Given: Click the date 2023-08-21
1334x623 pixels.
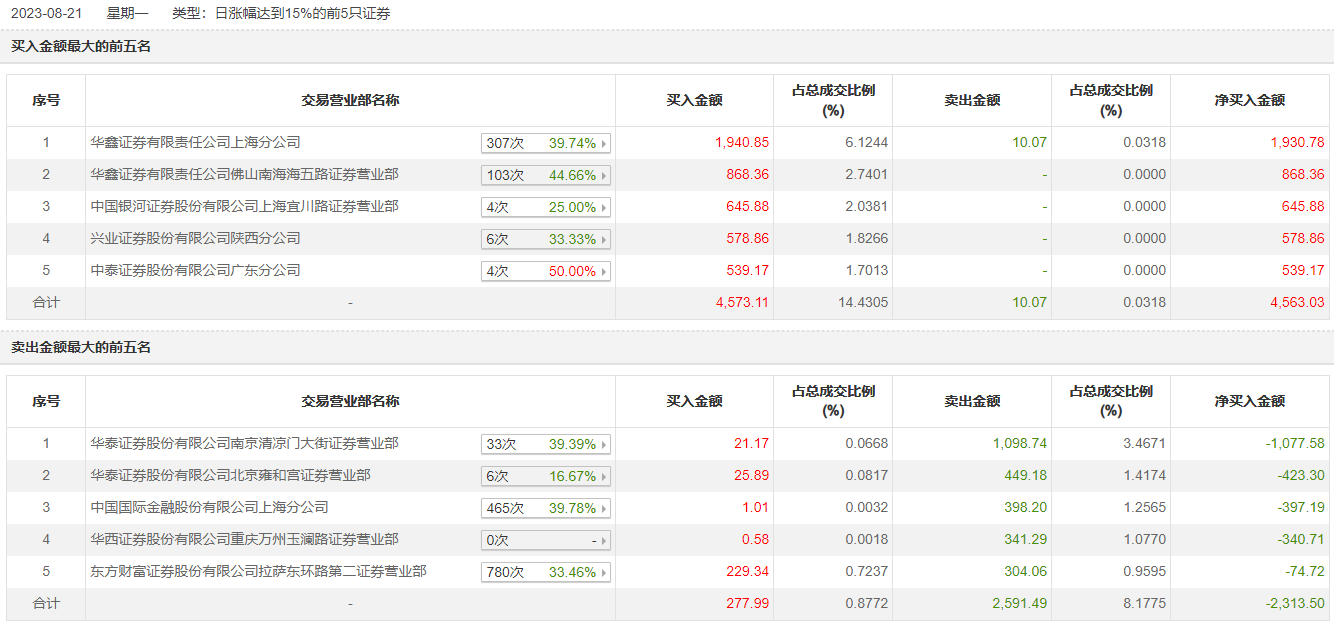Looking at the screenshot, I should (x=46, y=14).
